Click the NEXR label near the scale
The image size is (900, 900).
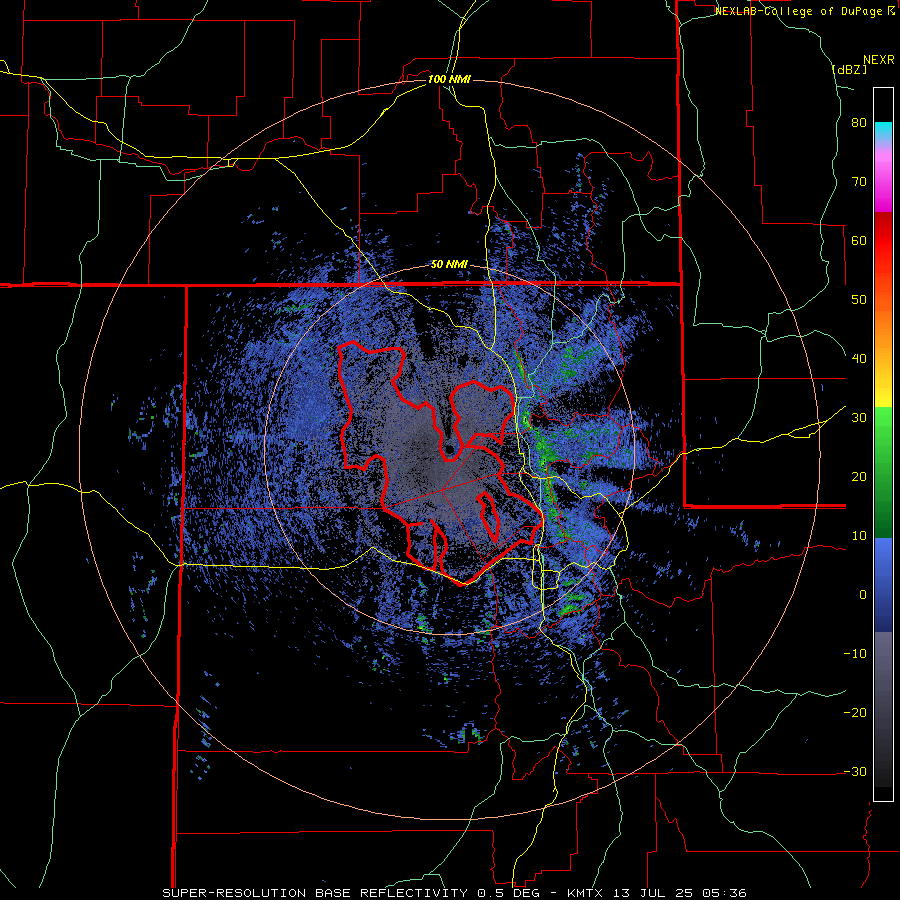pos(878,60)
